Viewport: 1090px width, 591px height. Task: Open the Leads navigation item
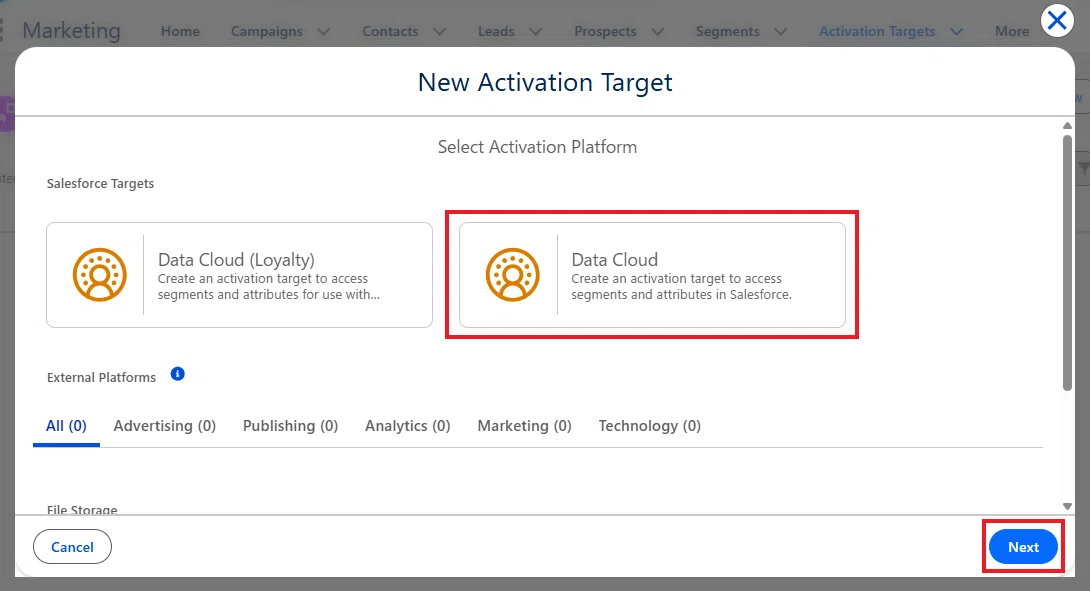coord(496,31)
